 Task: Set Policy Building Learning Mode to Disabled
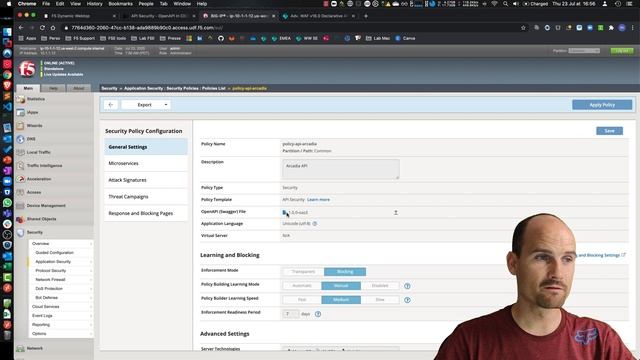[380, 286]
